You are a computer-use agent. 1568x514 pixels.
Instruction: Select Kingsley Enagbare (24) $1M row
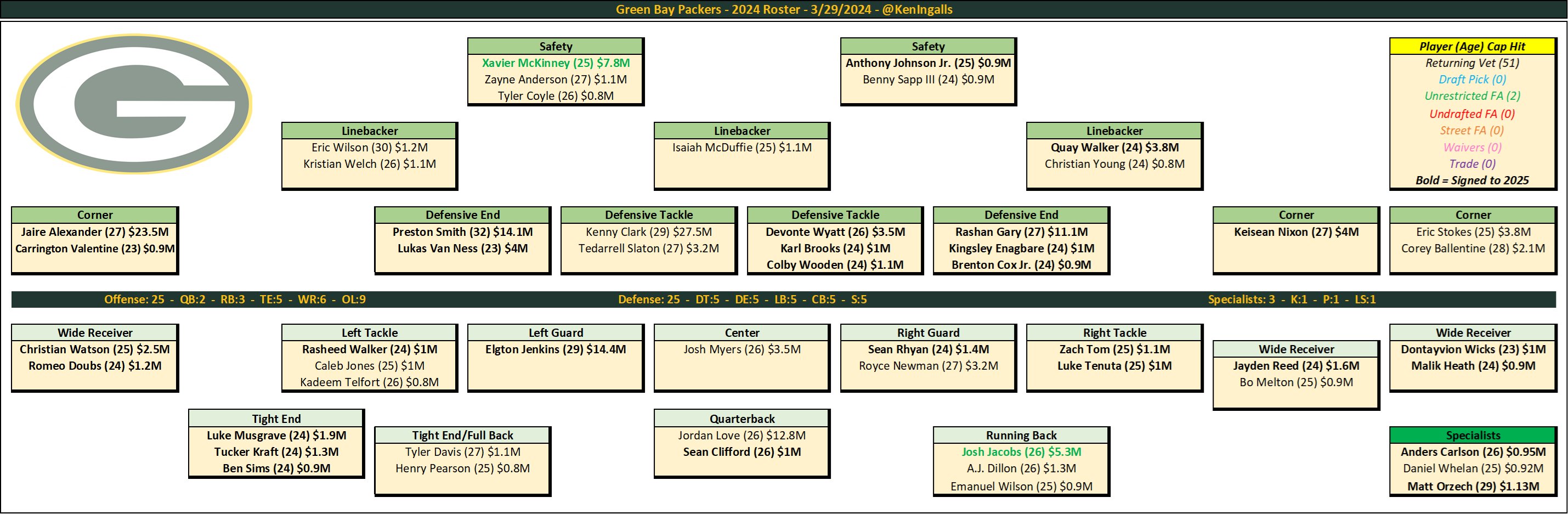point(1021,248)
